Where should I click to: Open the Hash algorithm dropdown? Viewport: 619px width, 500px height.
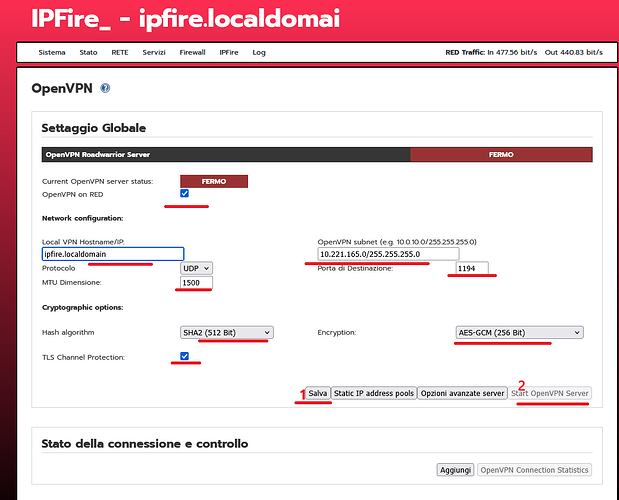(x=227, y=333)
